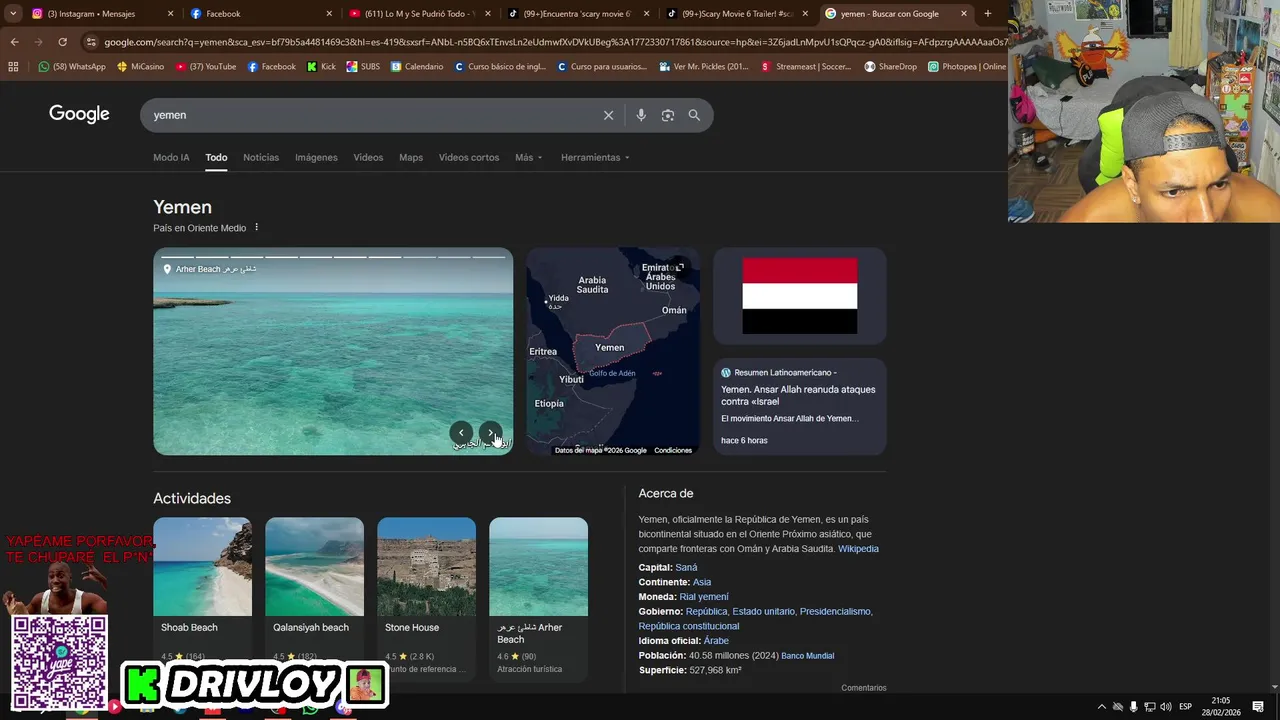The image size is (1280, 720).
Task: Go back with the browser back arrow
Action: pyautogui.click(x=14, y=42)
